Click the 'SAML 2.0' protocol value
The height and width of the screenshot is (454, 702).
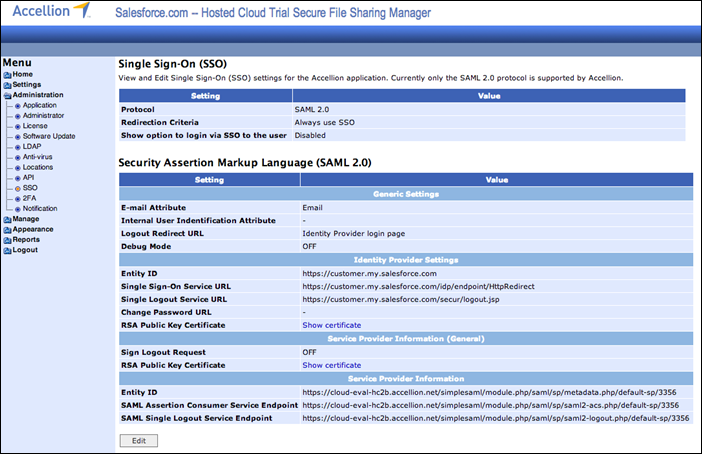(312, 109)
